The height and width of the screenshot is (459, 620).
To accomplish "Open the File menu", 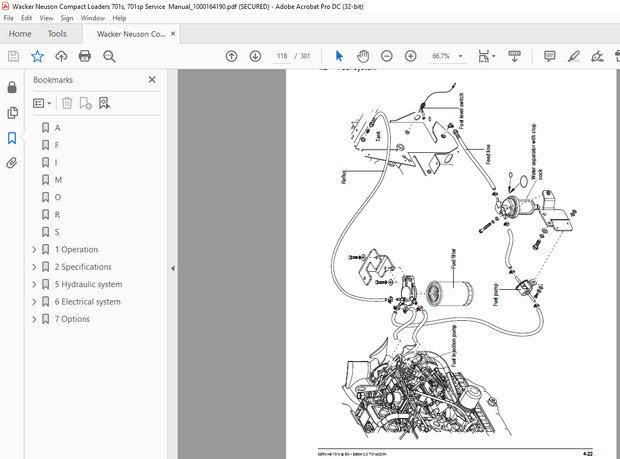I will click(x=8, y=18).
